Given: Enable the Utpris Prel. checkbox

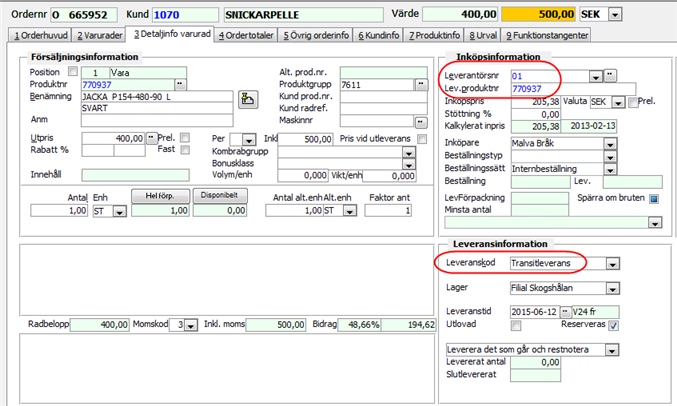Looking at the screenshot, I should (x=185, y=138).
